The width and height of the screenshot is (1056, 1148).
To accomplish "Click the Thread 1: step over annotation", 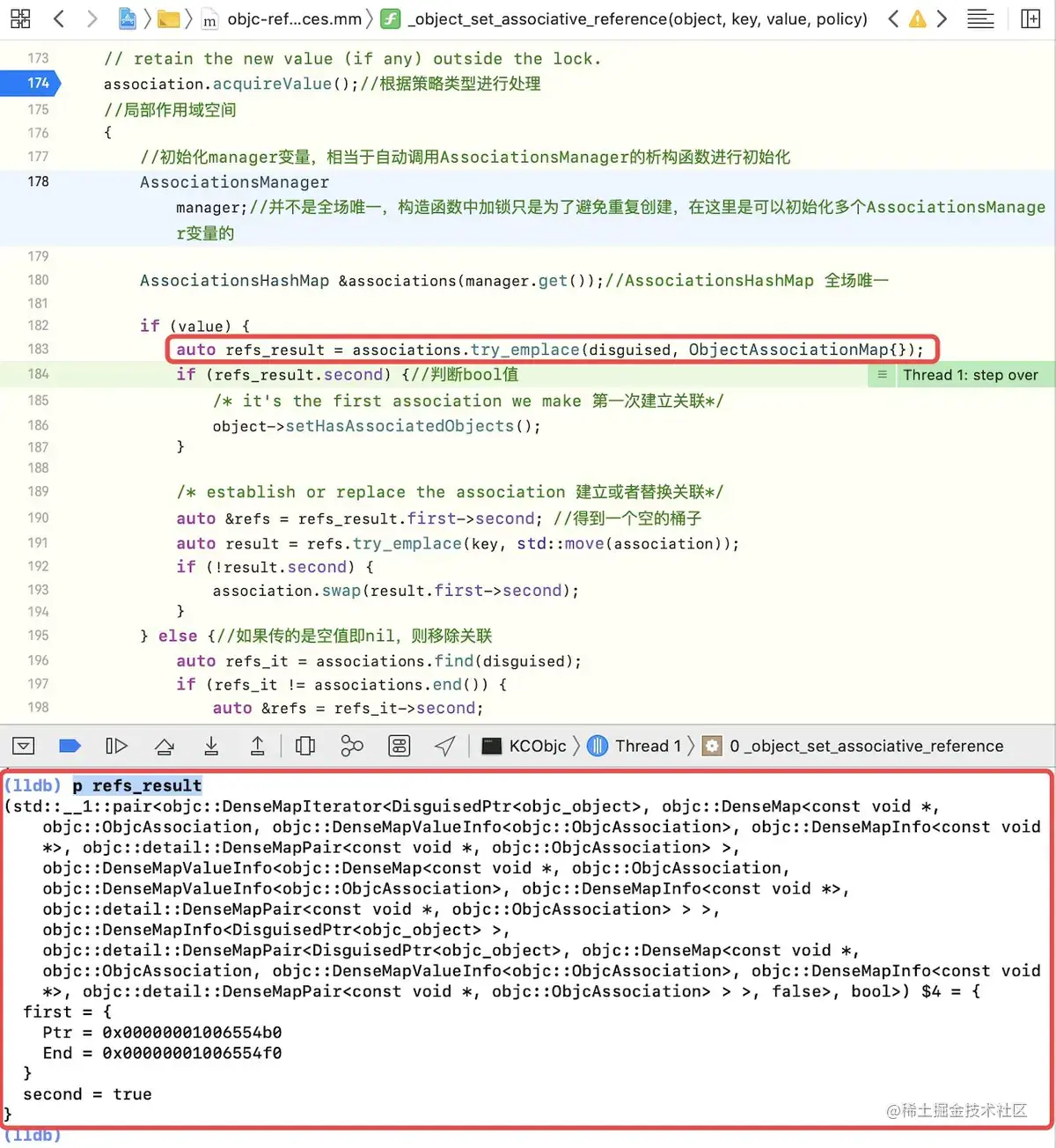I will point(970,375).
